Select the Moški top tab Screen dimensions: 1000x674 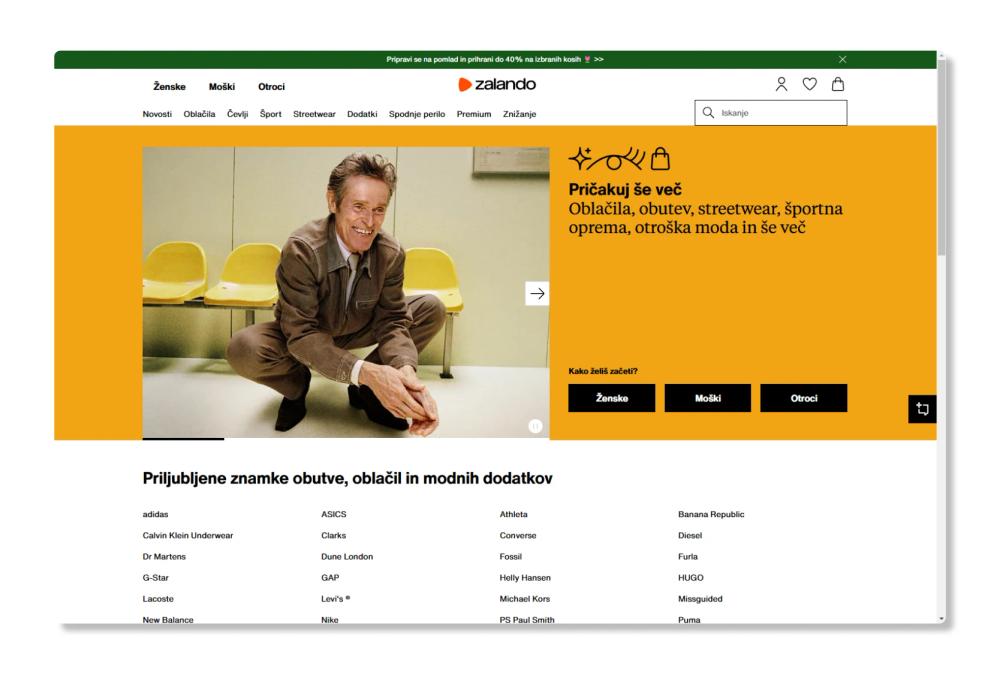pyautogui.click(x=222, y=87)
